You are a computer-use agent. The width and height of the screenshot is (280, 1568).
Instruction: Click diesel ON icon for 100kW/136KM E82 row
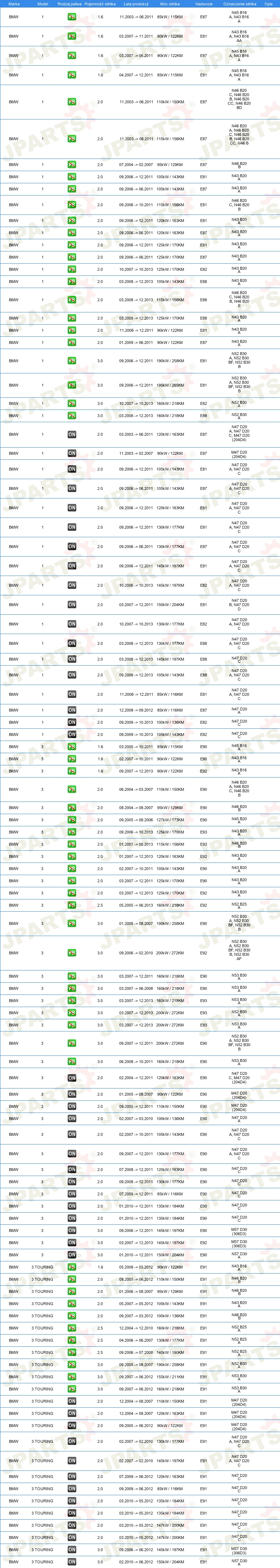coord(72,722)
